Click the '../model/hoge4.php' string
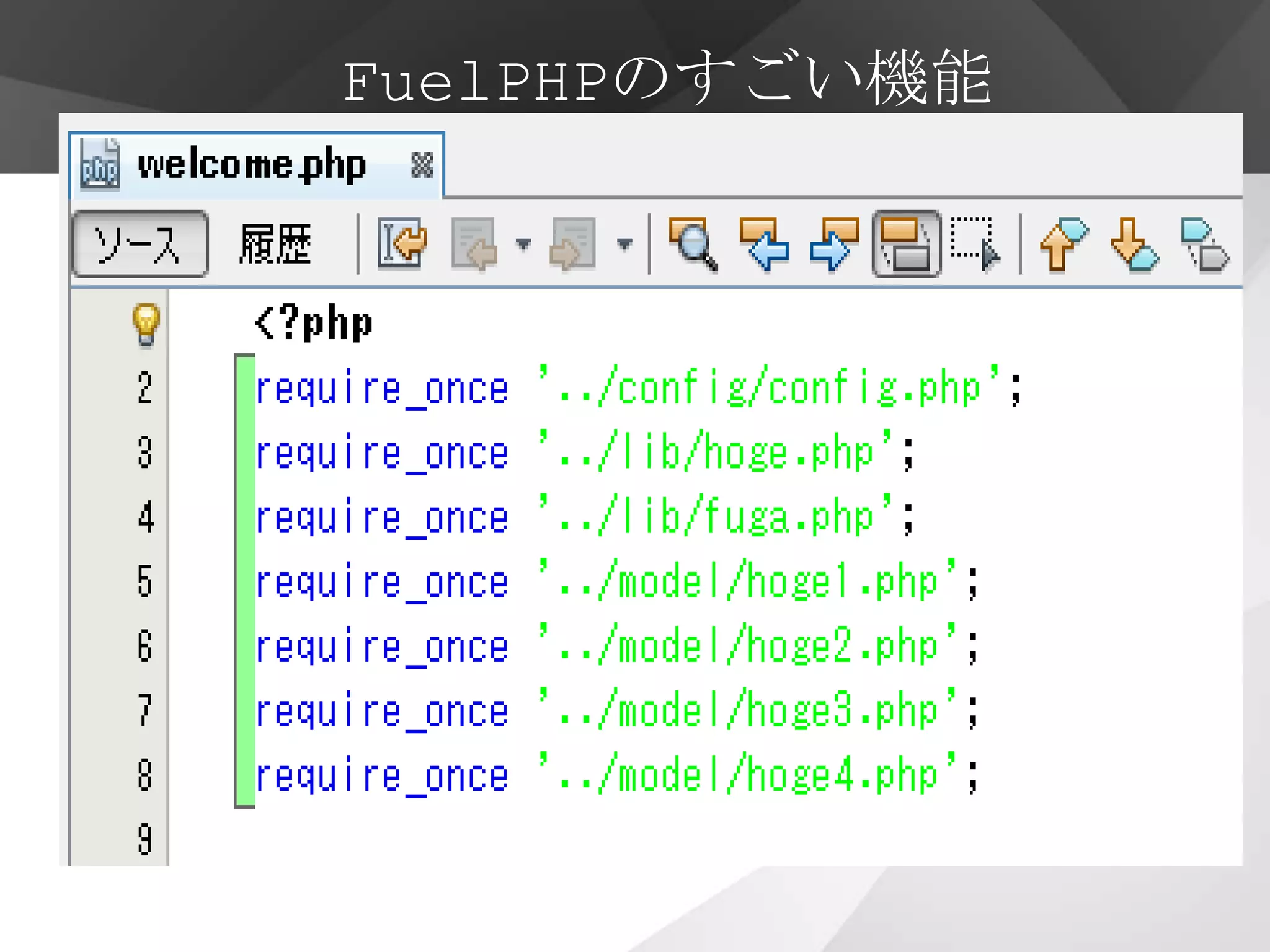Screen dimensions: 1270x952 coord(748,774)
